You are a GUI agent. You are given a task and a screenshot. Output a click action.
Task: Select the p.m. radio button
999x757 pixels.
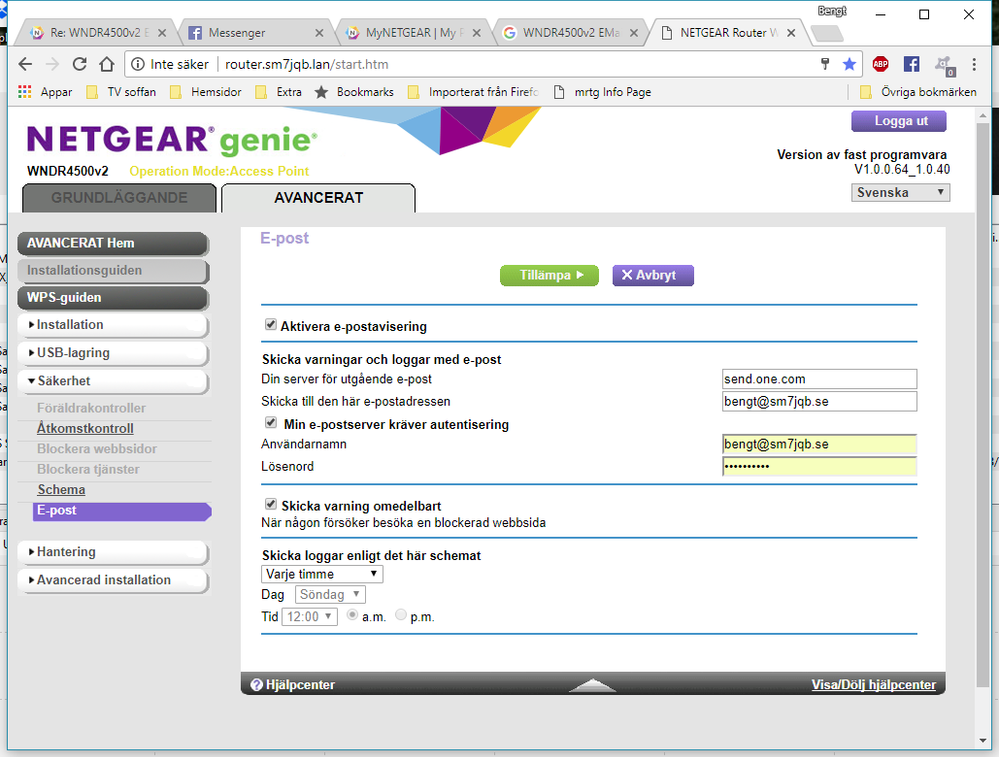coord(401,616)
